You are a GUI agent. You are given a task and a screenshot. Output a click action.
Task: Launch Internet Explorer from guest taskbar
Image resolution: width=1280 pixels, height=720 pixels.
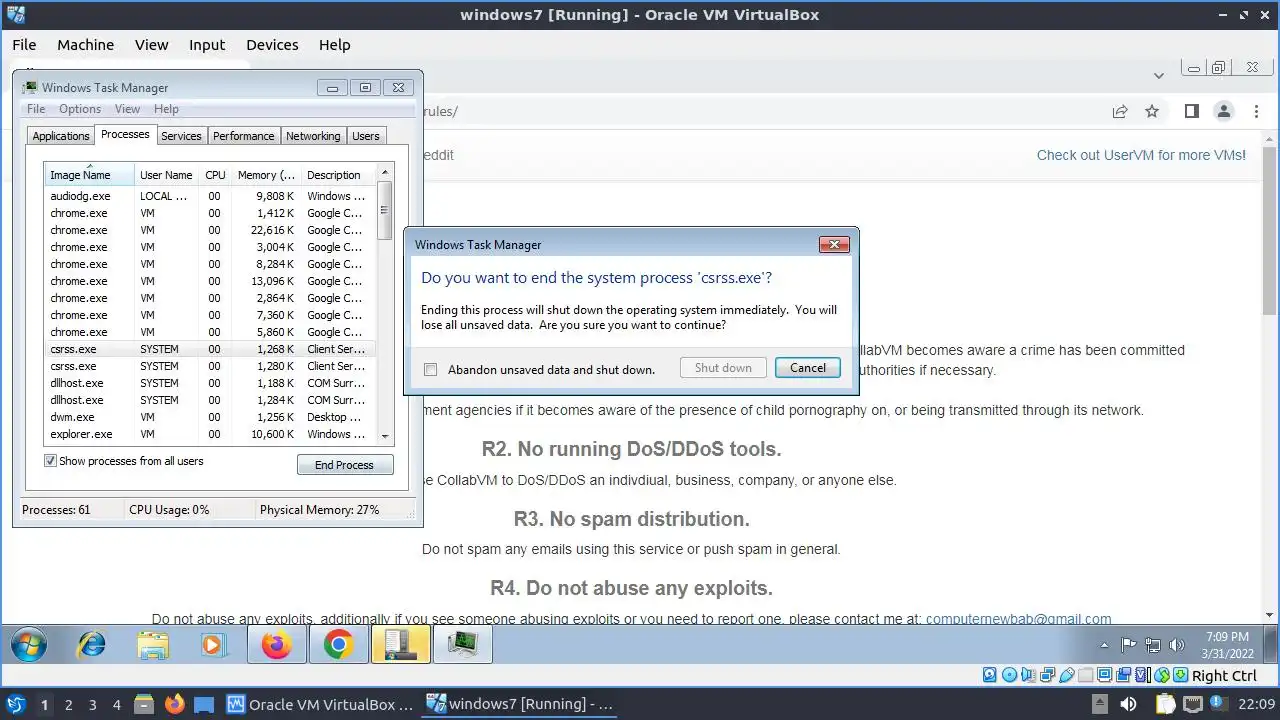coord(91,645)
